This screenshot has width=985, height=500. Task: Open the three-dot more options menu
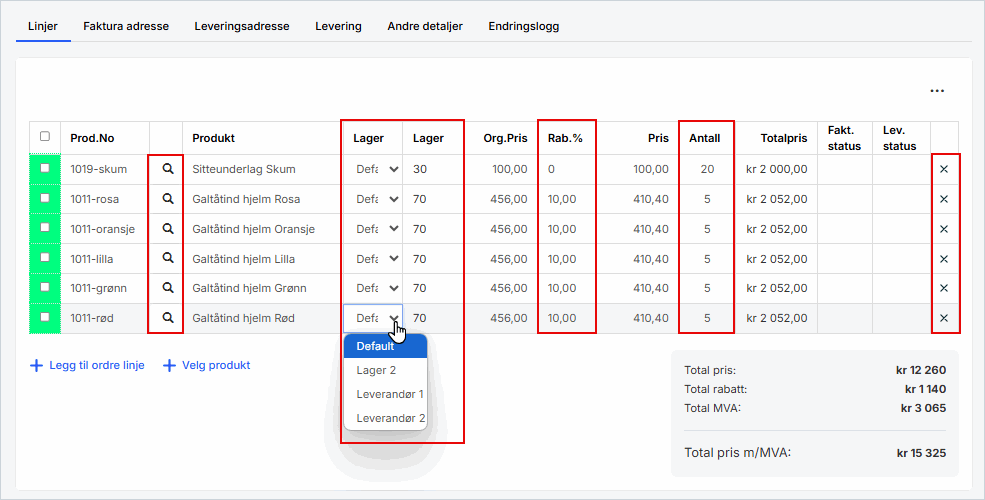(x=937, y=91)
